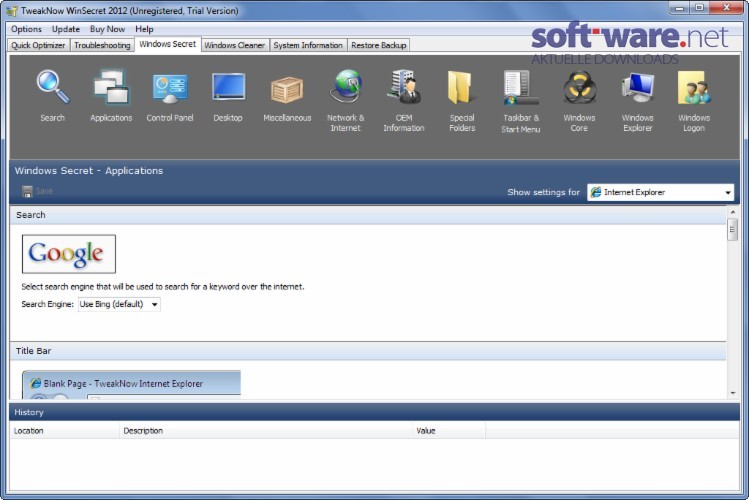Open the Options menu
The height and width of the screenshot is (500, 749).
tap(26, 29)
